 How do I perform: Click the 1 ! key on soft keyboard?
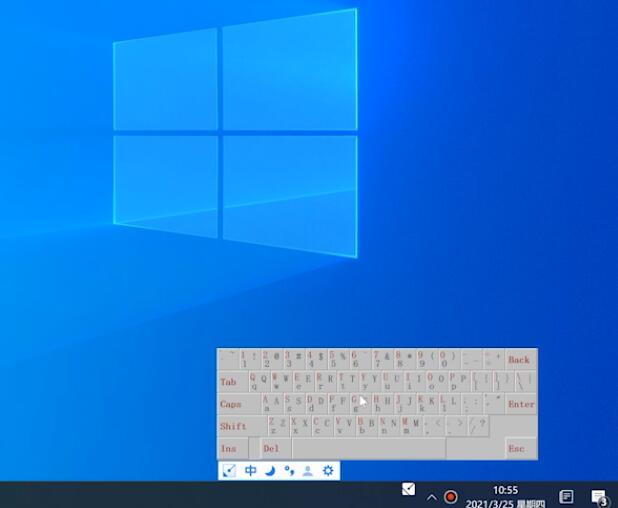pos(250,359)
